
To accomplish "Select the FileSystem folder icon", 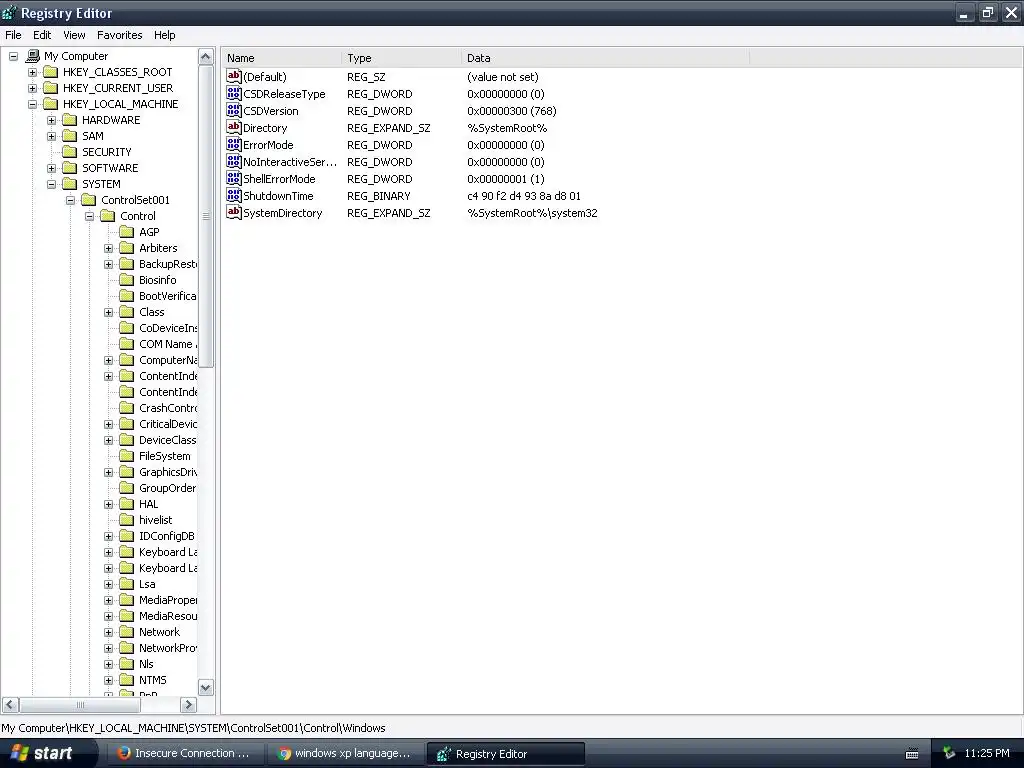I will pos(127,456).
